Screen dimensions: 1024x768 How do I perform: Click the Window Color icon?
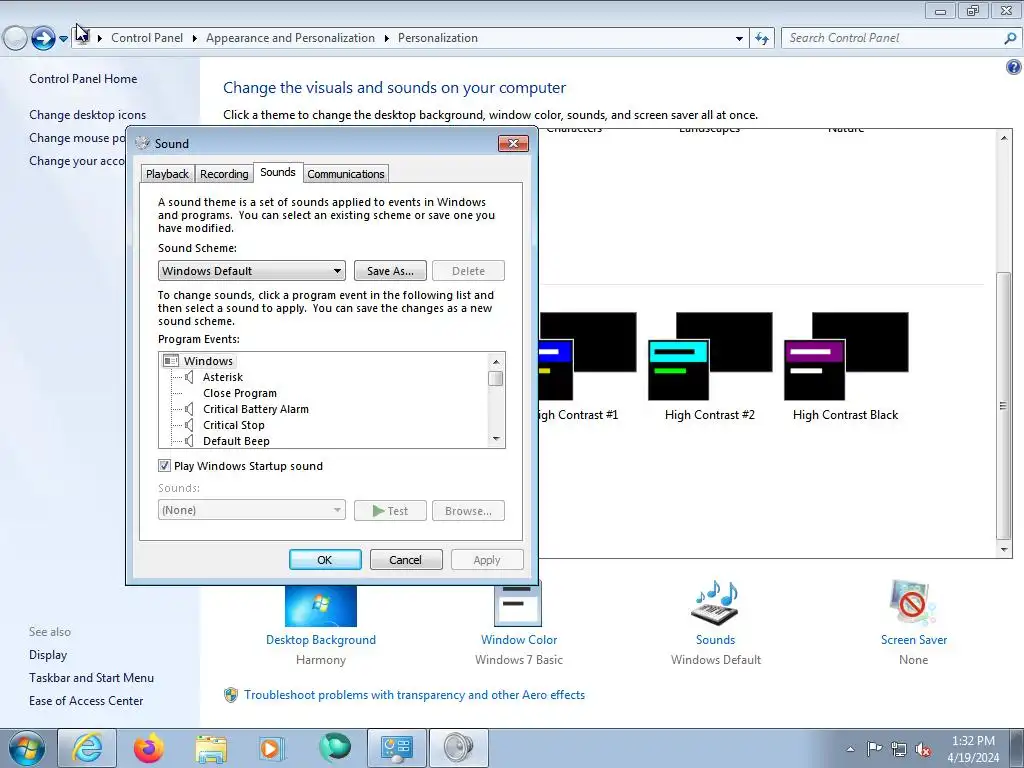pos(518,605)
